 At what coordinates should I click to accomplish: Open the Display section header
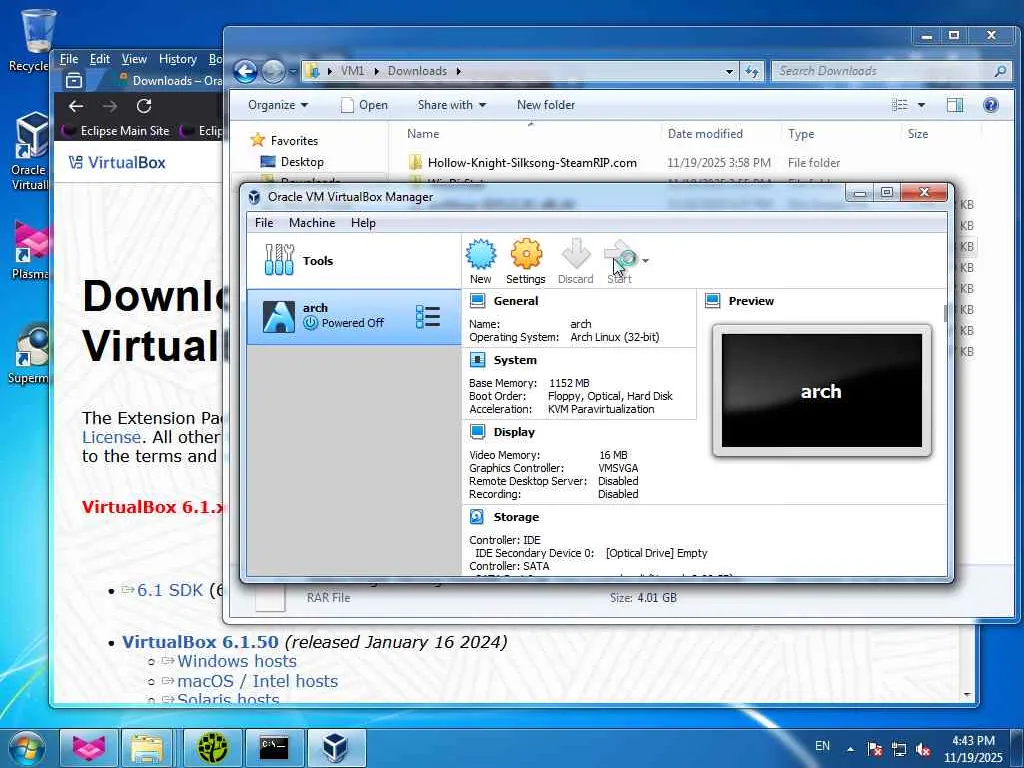click(x=514, y=432)
